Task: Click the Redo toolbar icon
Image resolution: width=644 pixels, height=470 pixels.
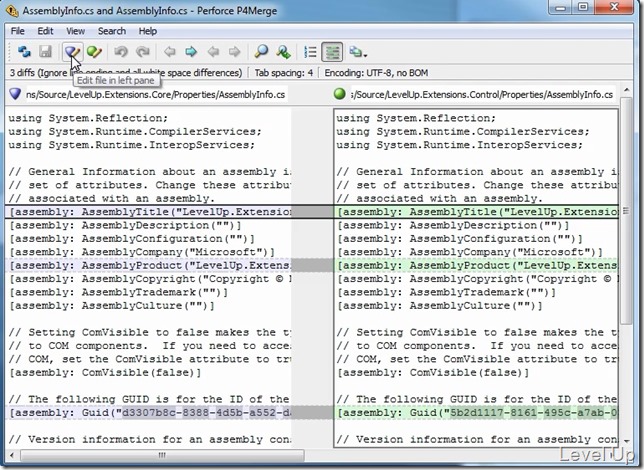Action: [143, 52]
